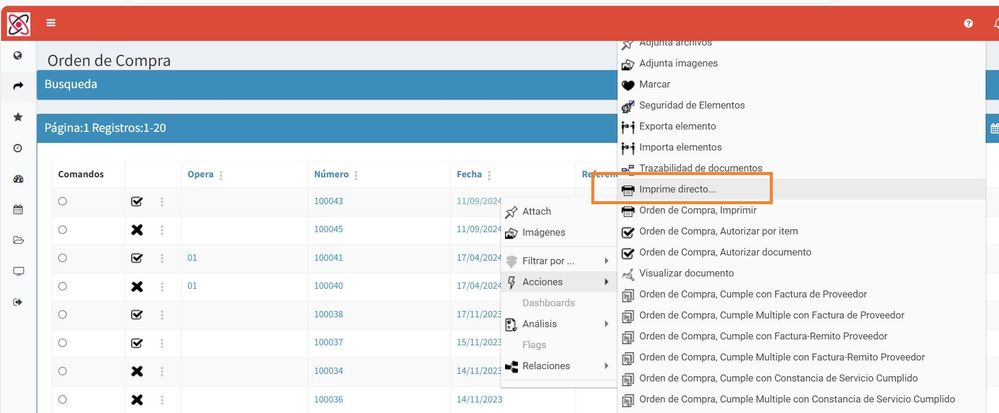Select radio button for order 100045
The height and width of the screenshot is (413, 999).
click(62, 229)
